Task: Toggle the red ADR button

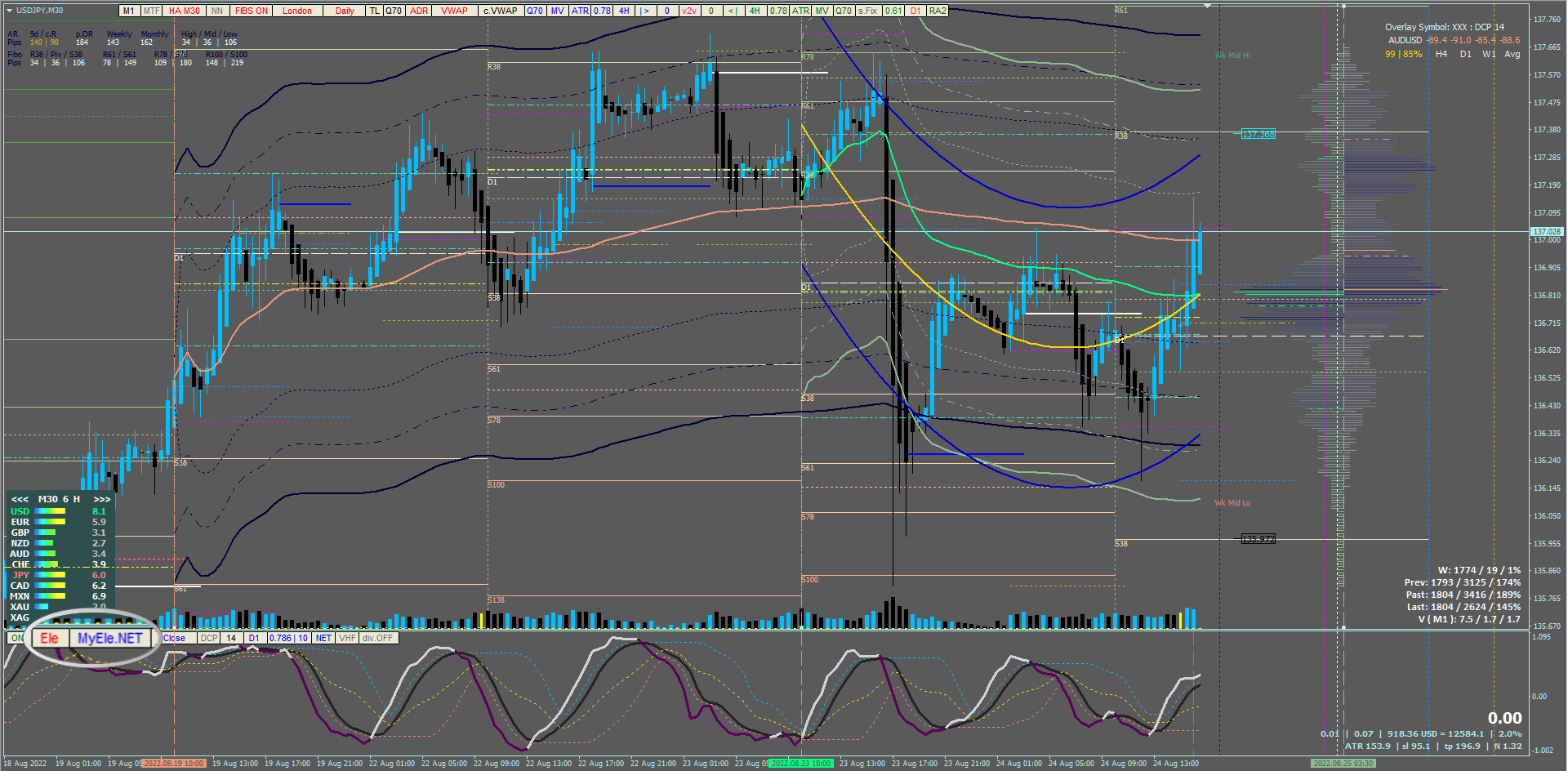Action: coord(419,11)
